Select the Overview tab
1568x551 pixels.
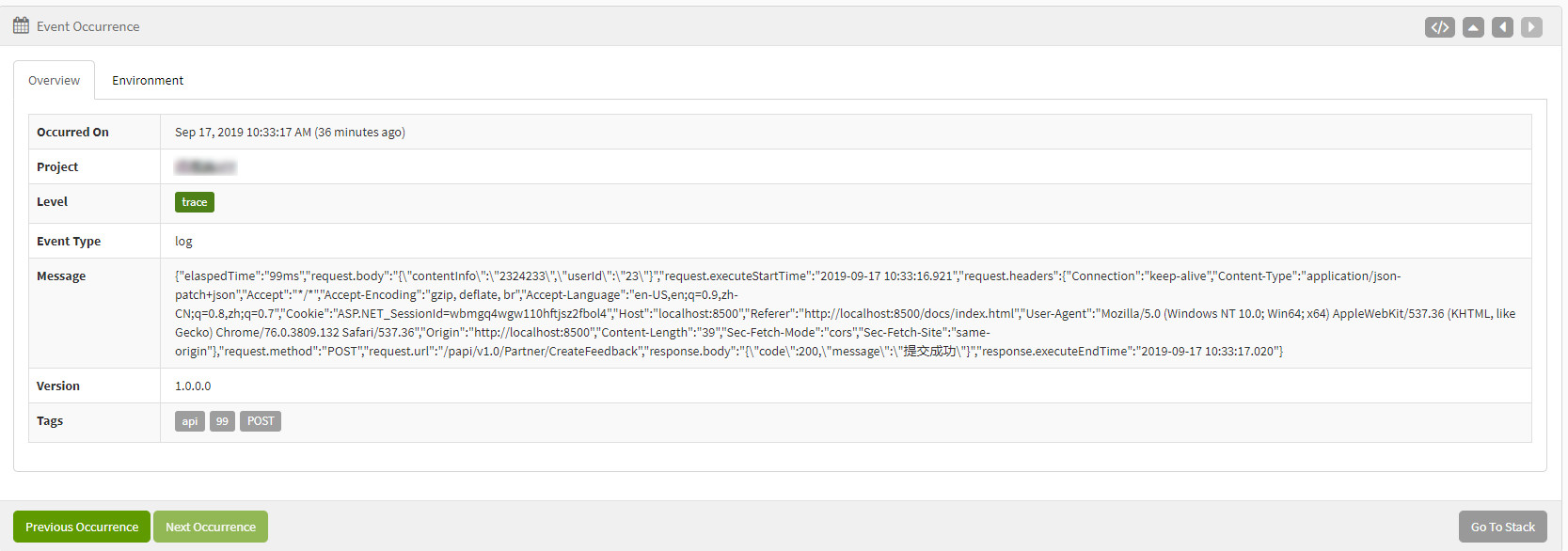coord(54,81)
